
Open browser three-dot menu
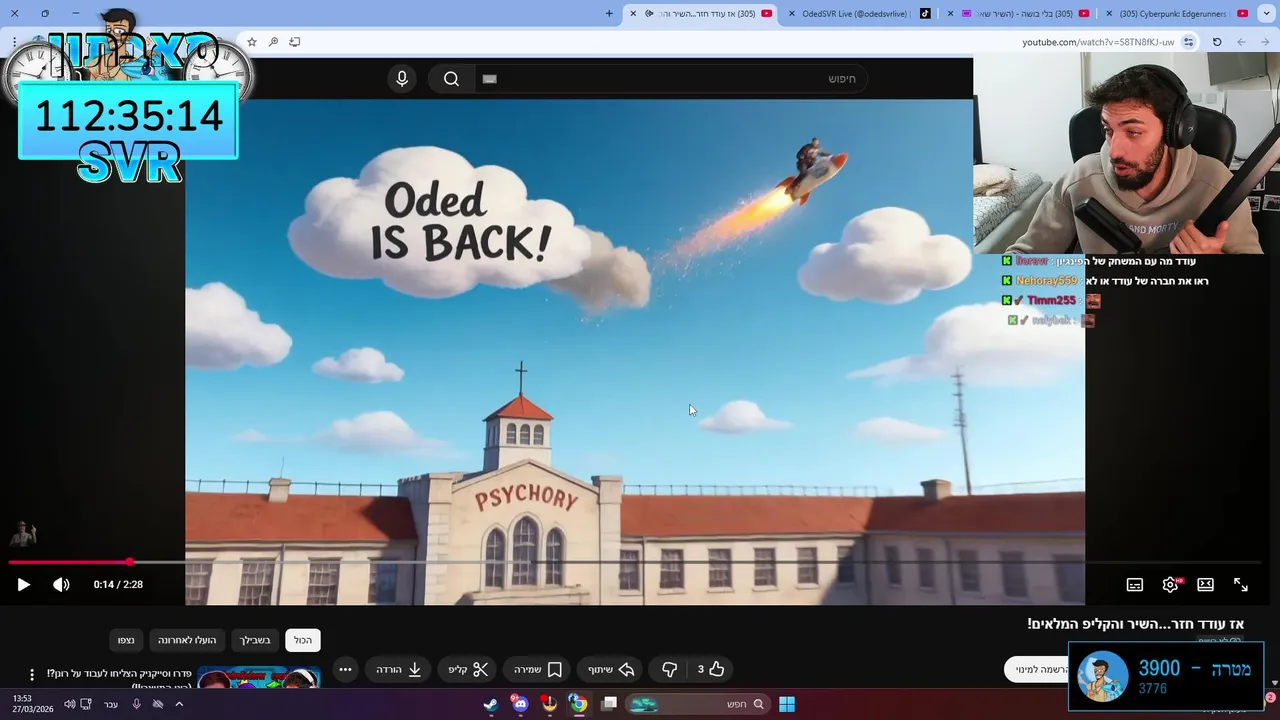(x=14, y=42)
